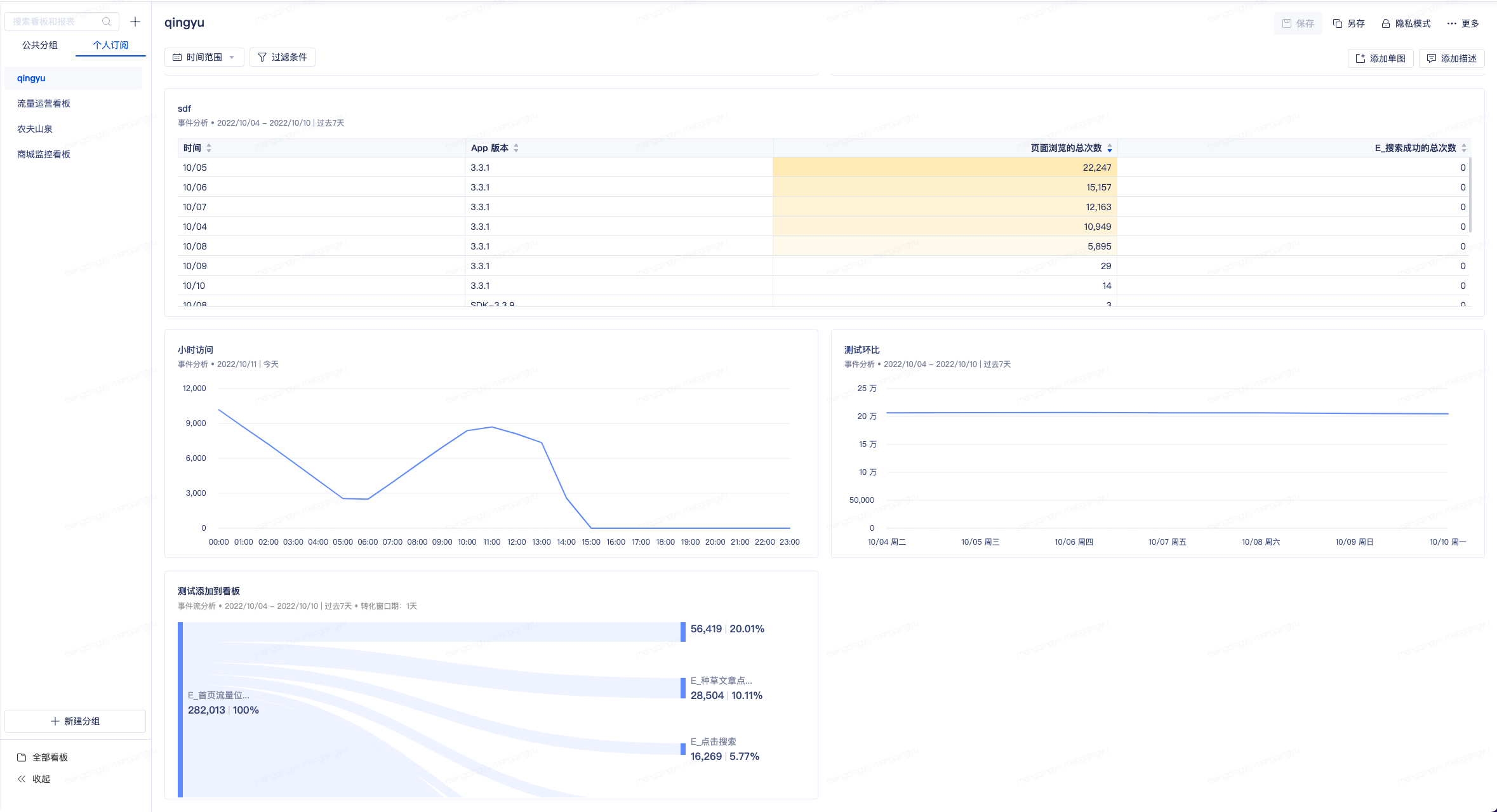Screen dimensions: 1497x812
Task: Click the 11:00 hour axis label
Action: pyautogui.click(x=492, y=542)
